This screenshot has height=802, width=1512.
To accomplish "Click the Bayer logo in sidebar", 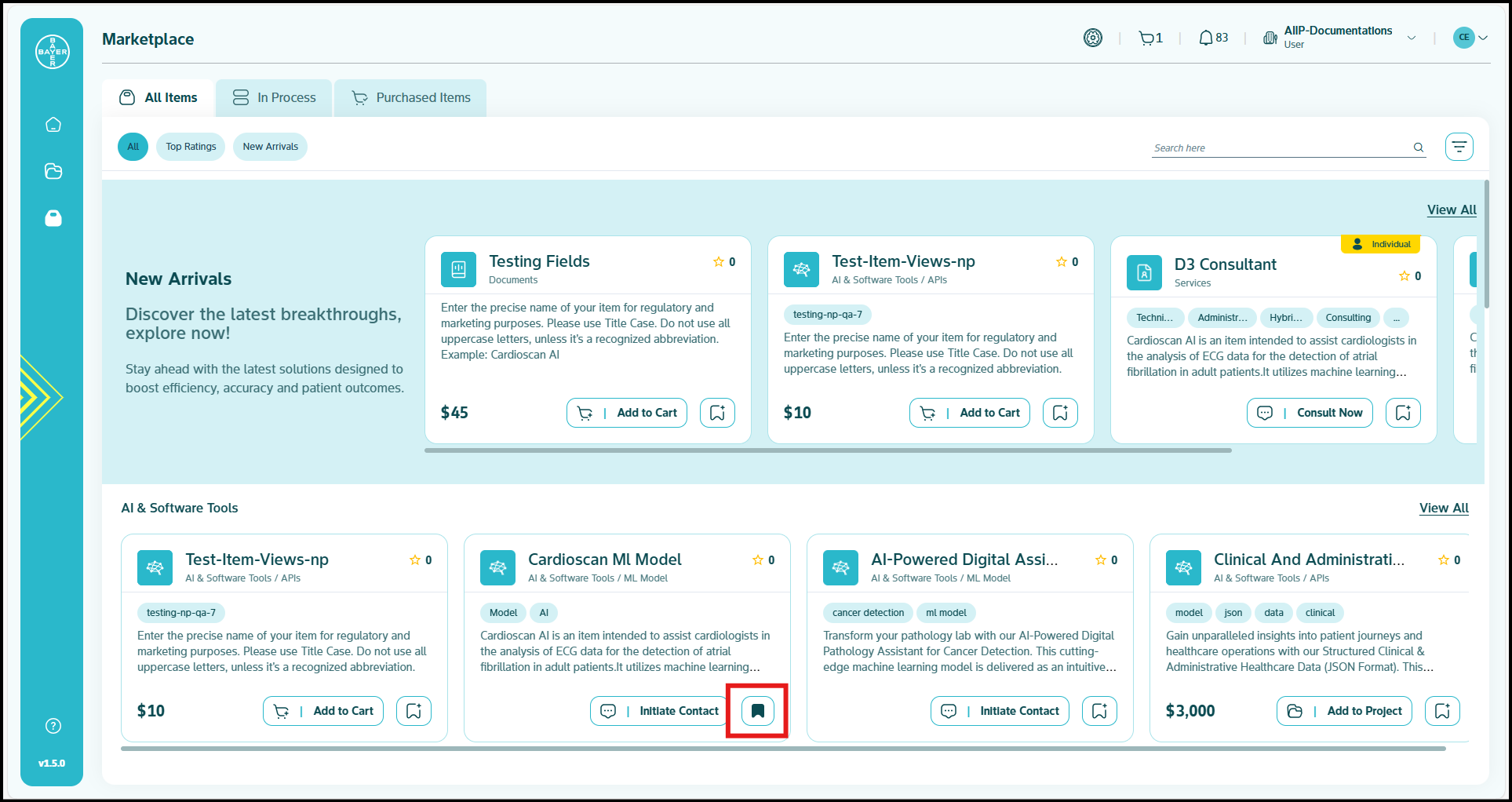I will (x=53, y=52).
